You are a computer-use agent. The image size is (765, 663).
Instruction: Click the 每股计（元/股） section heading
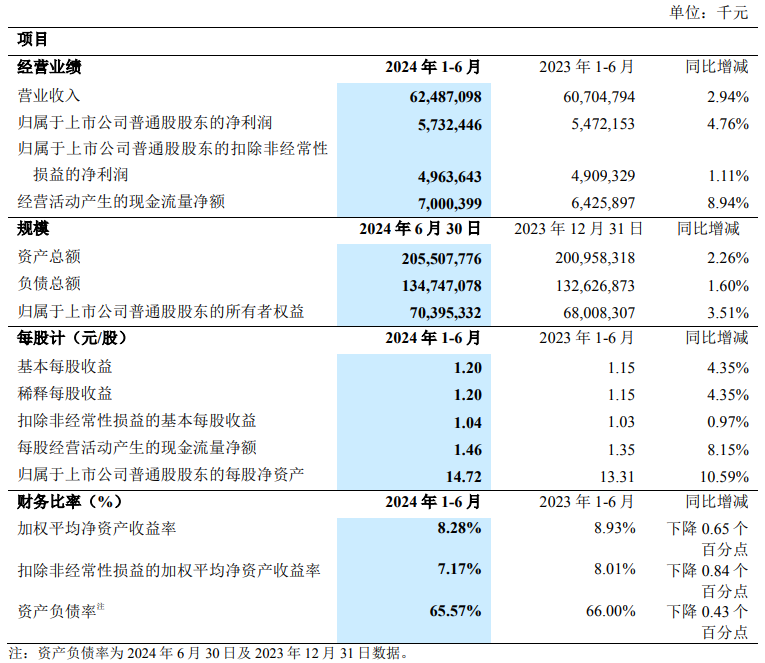[72, 338]
